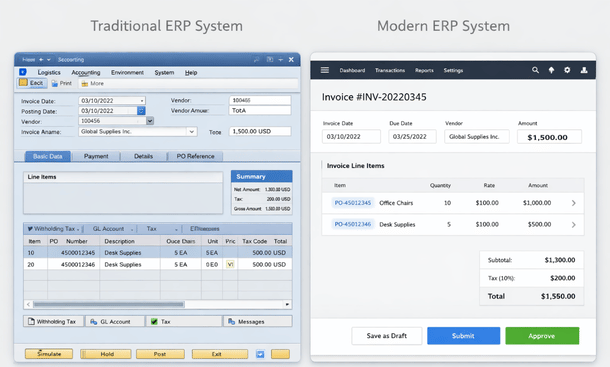Open Transactions in Modern ERP navigation

tap(390, 70)
